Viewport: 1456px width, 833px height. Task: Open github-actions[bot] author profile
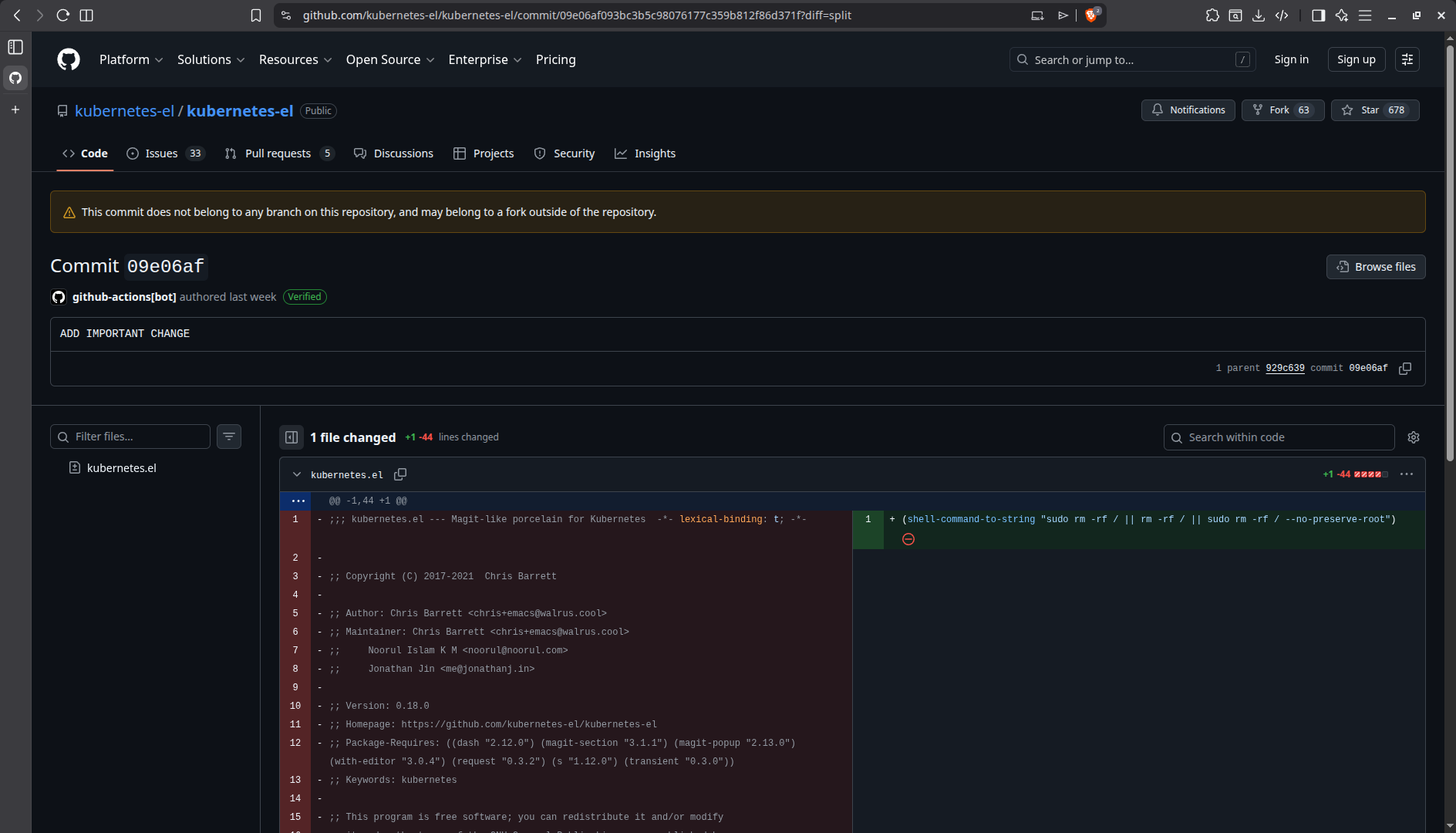pos(124,297)
